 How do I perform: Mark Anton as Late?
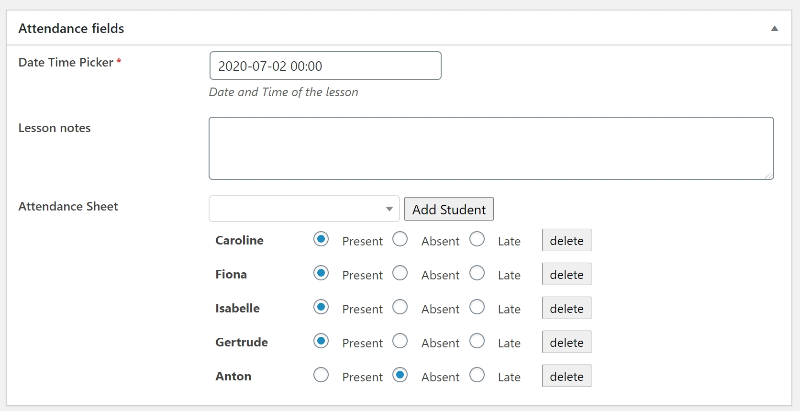pos(477,375)
